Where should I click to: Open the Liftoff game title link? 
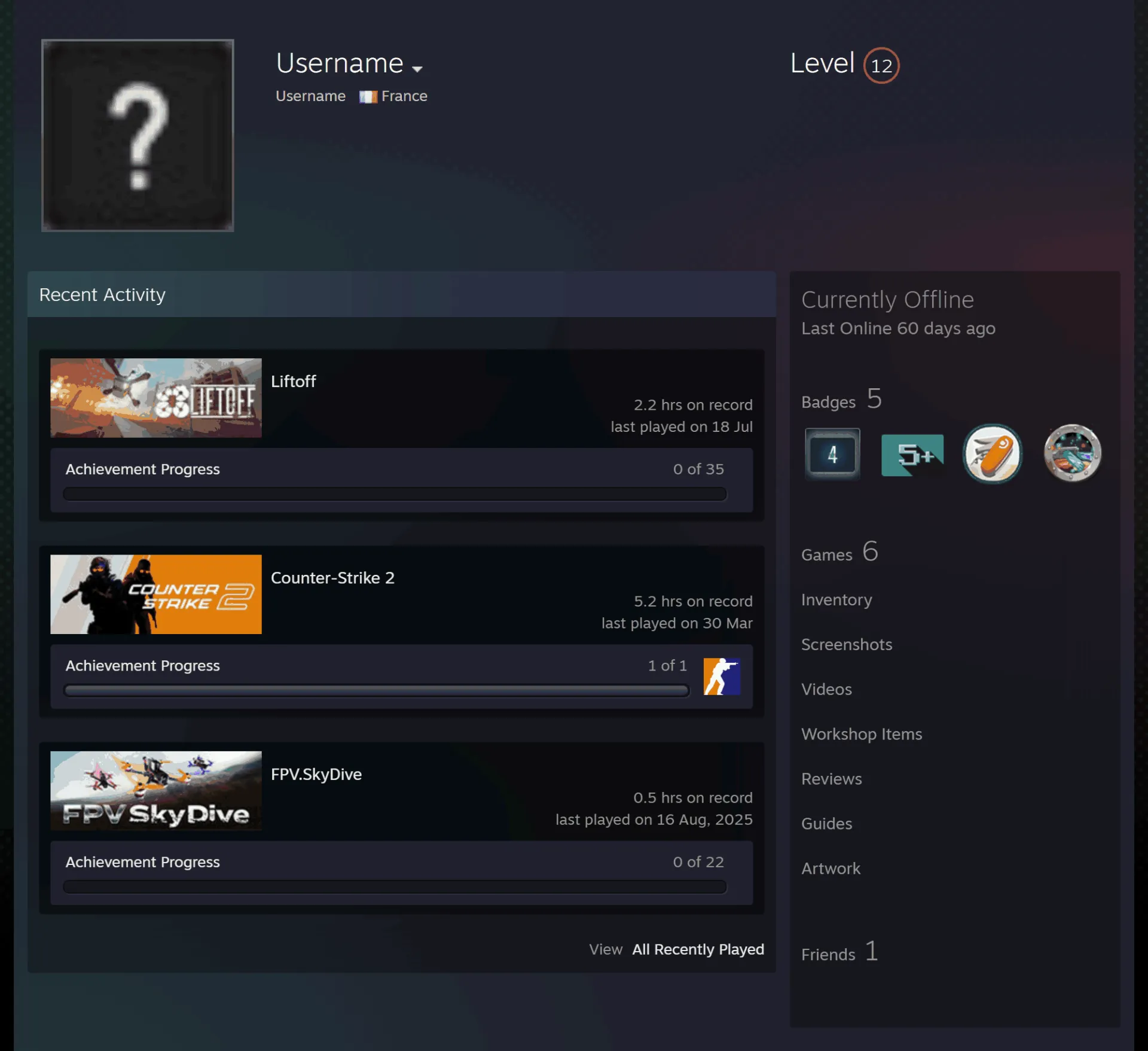click(294, 382)
